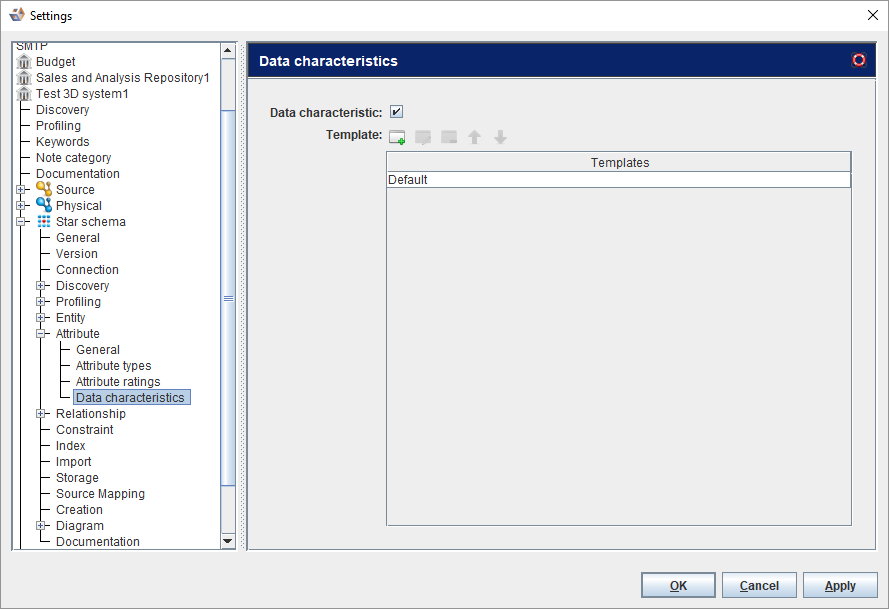Select the Default template row
889x609 pixels.
pos(619,179)
